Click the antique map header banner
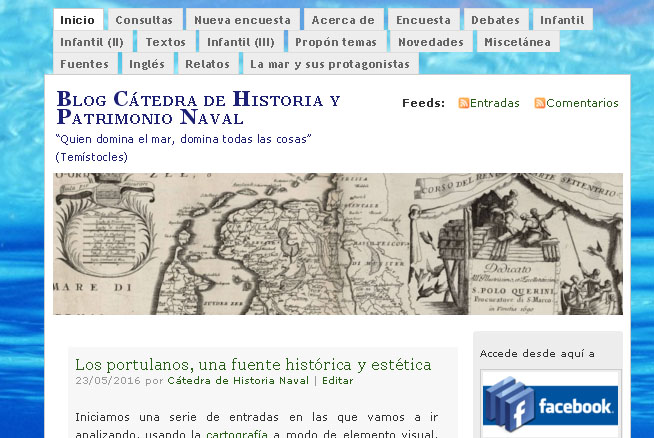 (x=338, y=244)
